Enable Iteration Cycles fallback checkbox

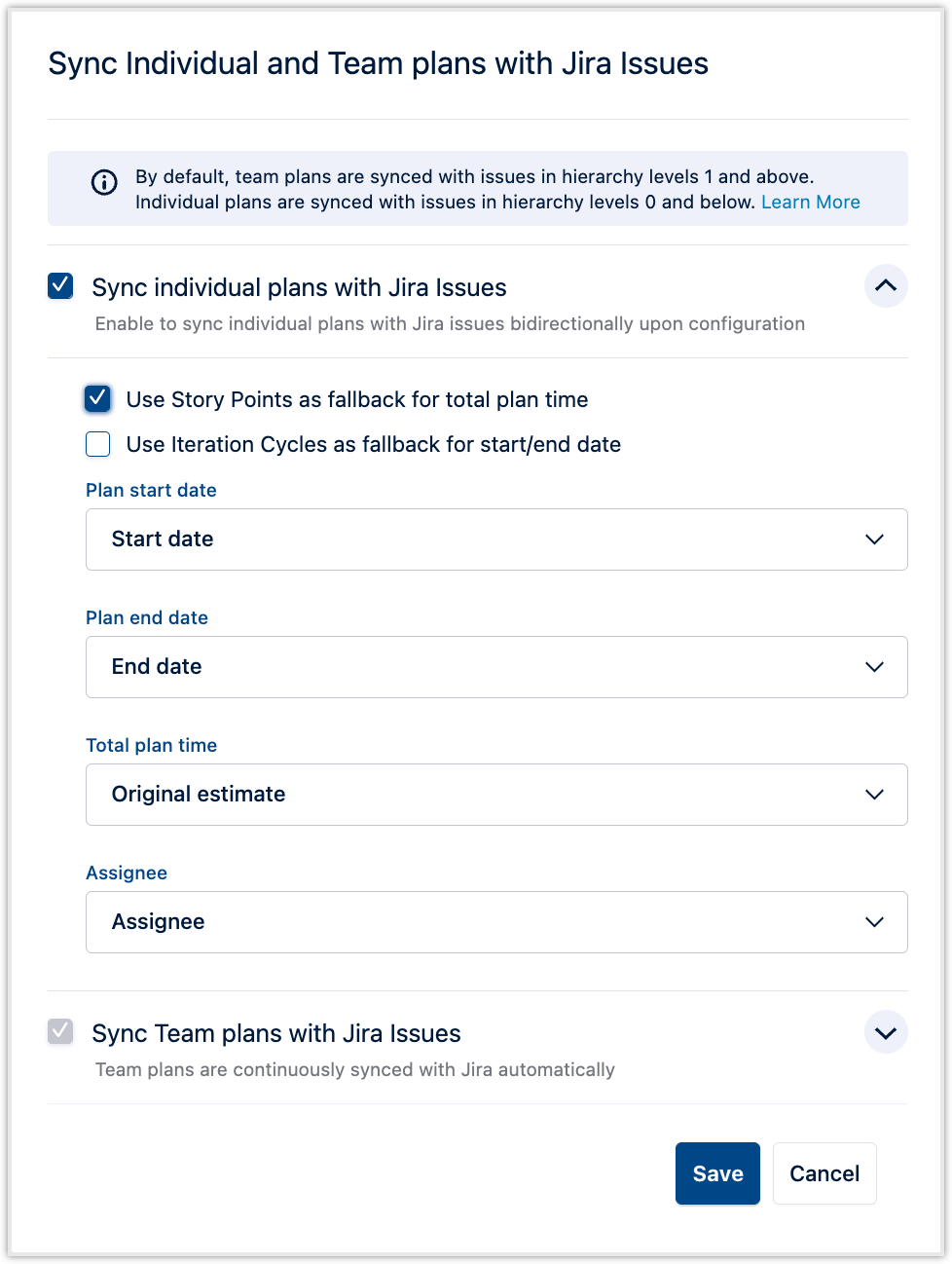pos(98,444)
